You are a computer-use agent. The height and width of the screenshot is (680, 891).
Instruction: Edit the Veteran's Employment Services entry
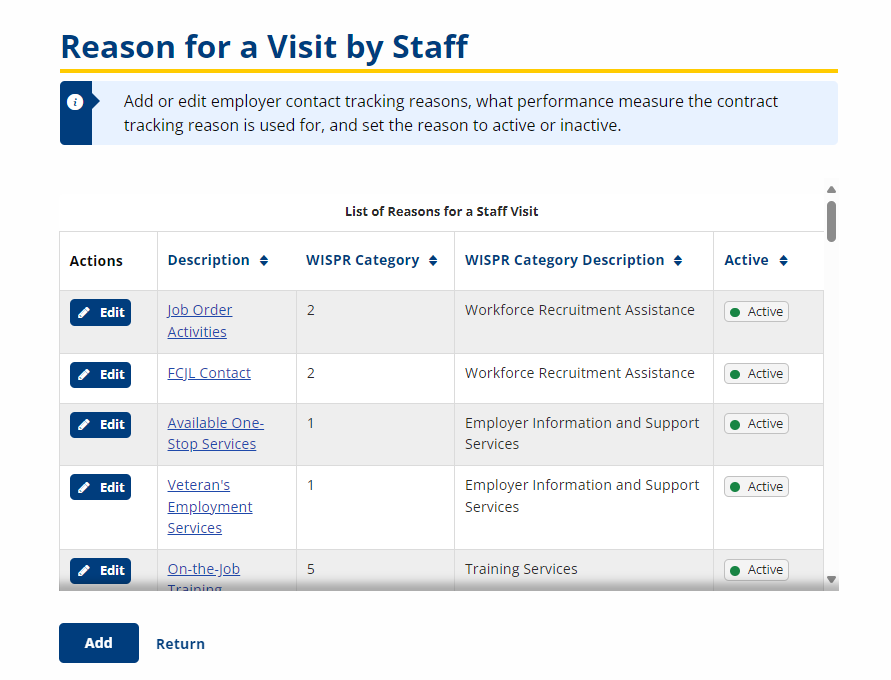(100, 487)
